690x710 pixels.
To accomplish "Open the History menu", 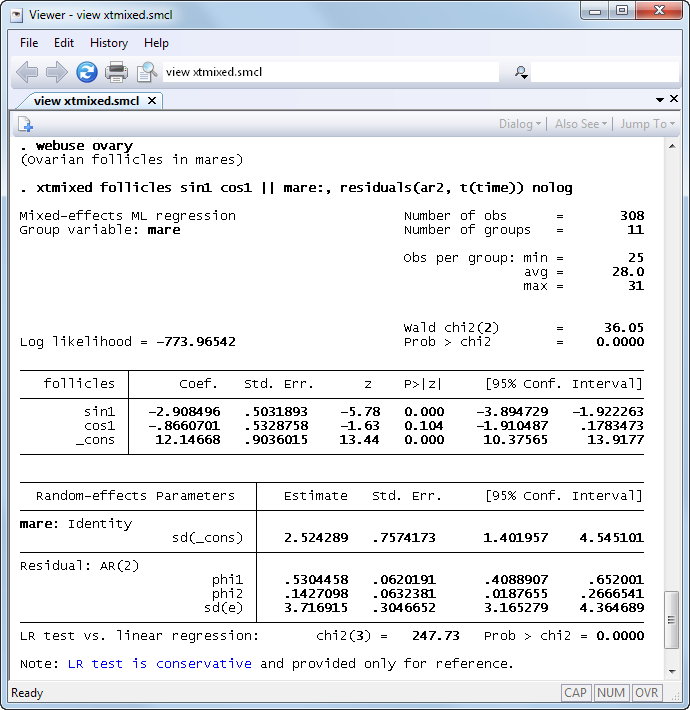I will click(x=108, y=43).
